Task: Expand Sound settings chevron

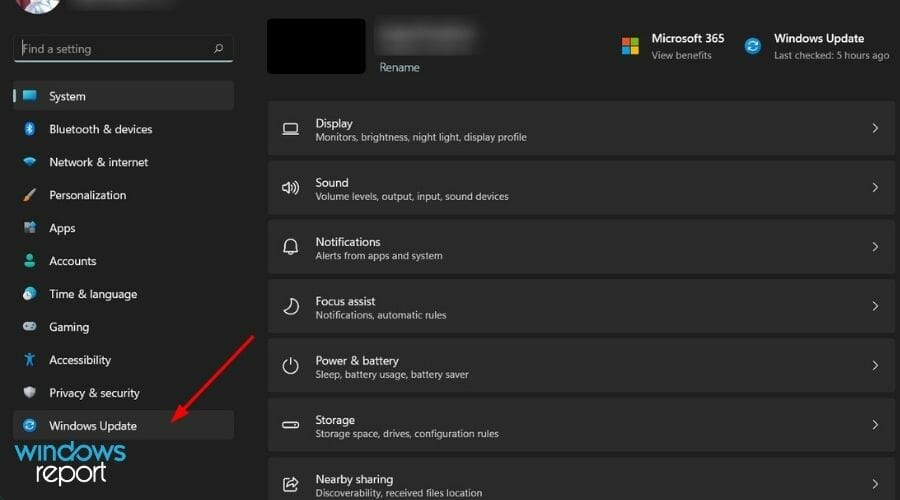Action: tap(875, 188)
